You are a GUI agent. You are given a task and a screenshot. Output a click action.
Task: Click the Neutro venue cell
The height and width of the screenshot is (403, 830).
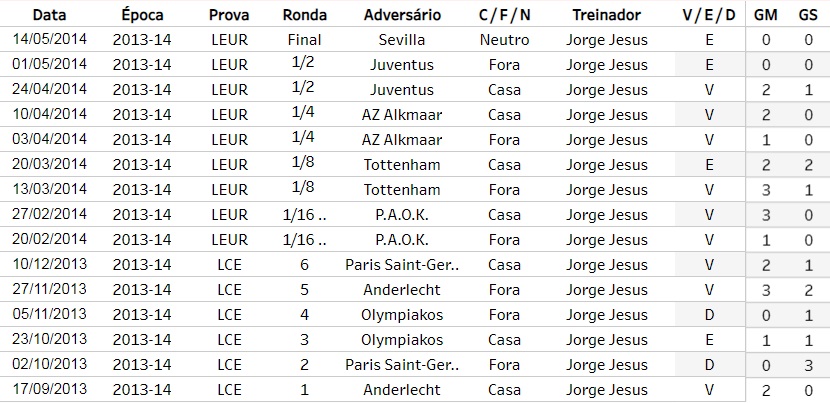pos(504,40)
